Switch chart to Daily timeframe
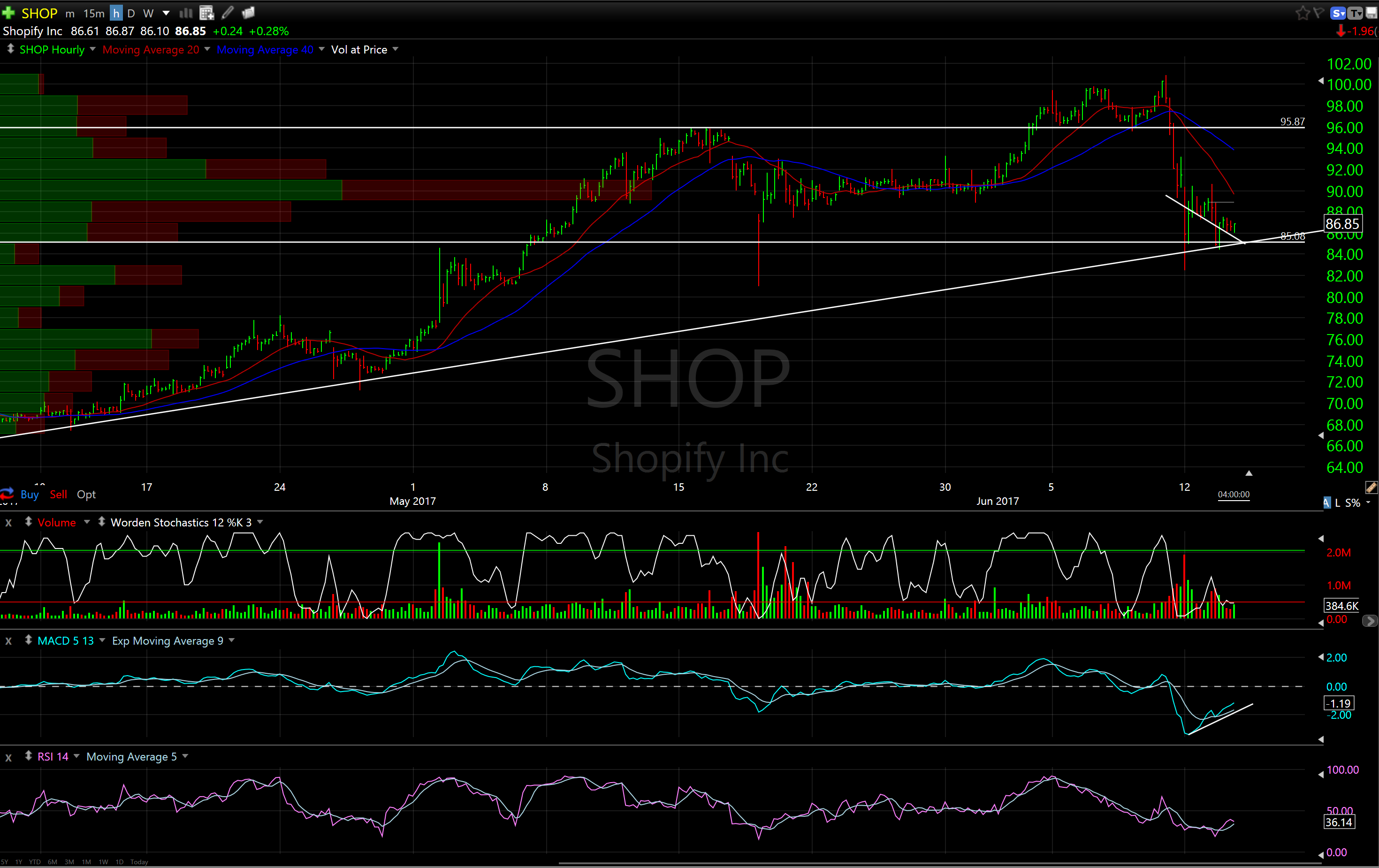 131,13
